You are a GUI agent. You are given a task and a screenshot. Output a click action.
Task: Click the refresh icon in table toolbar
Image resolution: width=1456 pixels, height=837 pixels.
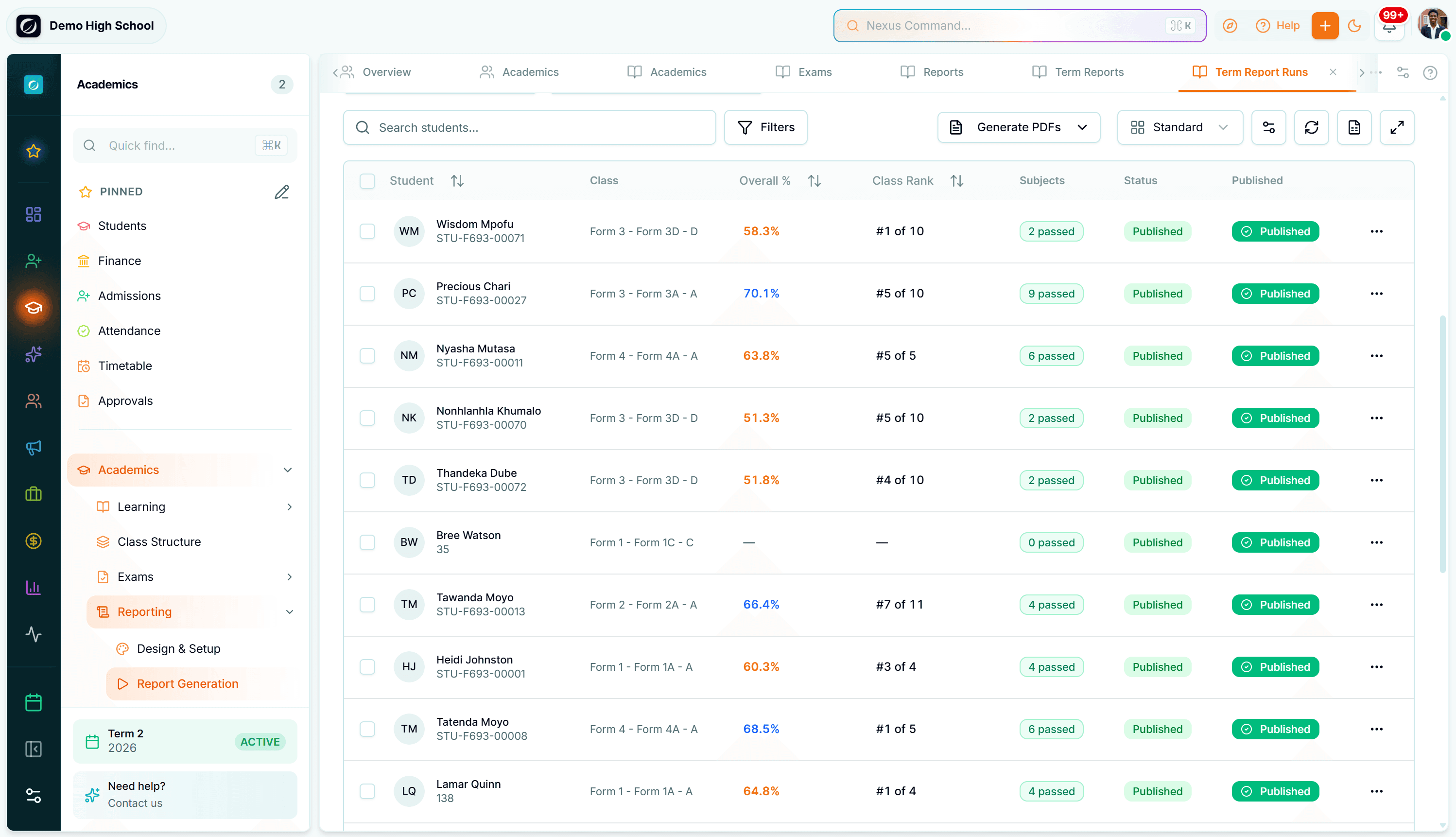click(x=1311, y=127)
